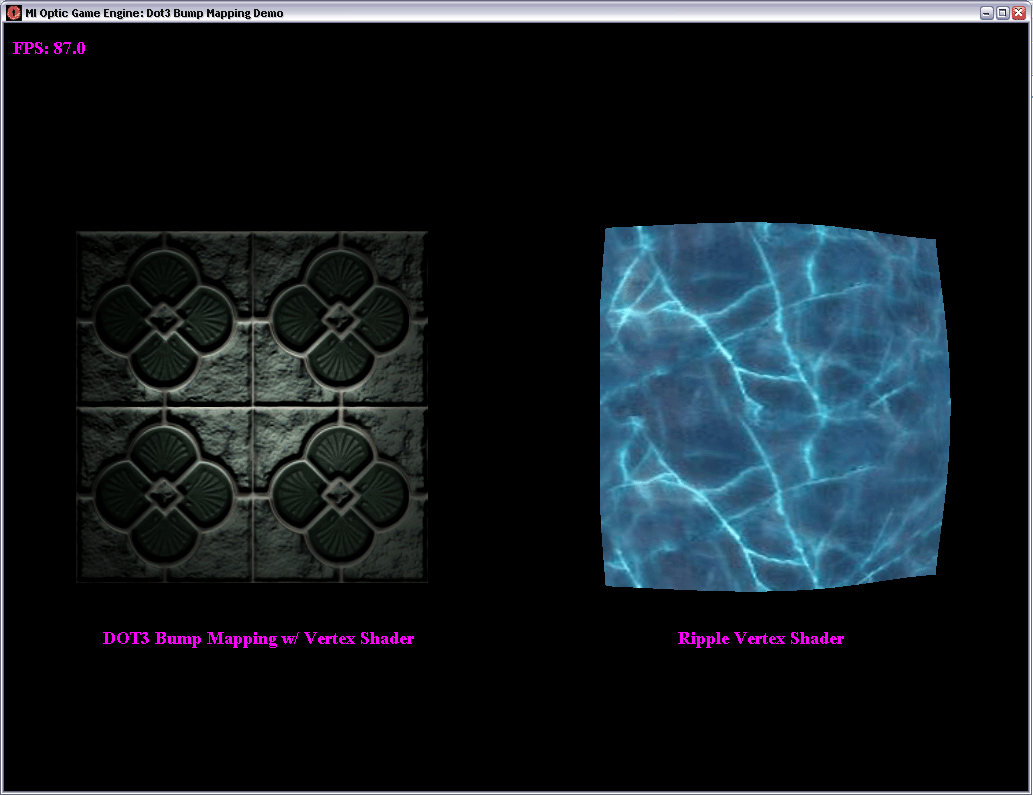Click the MI Optic Game Engine title bar icon
This screenshot has height=795, width=1033.
(x=13, y=13)
